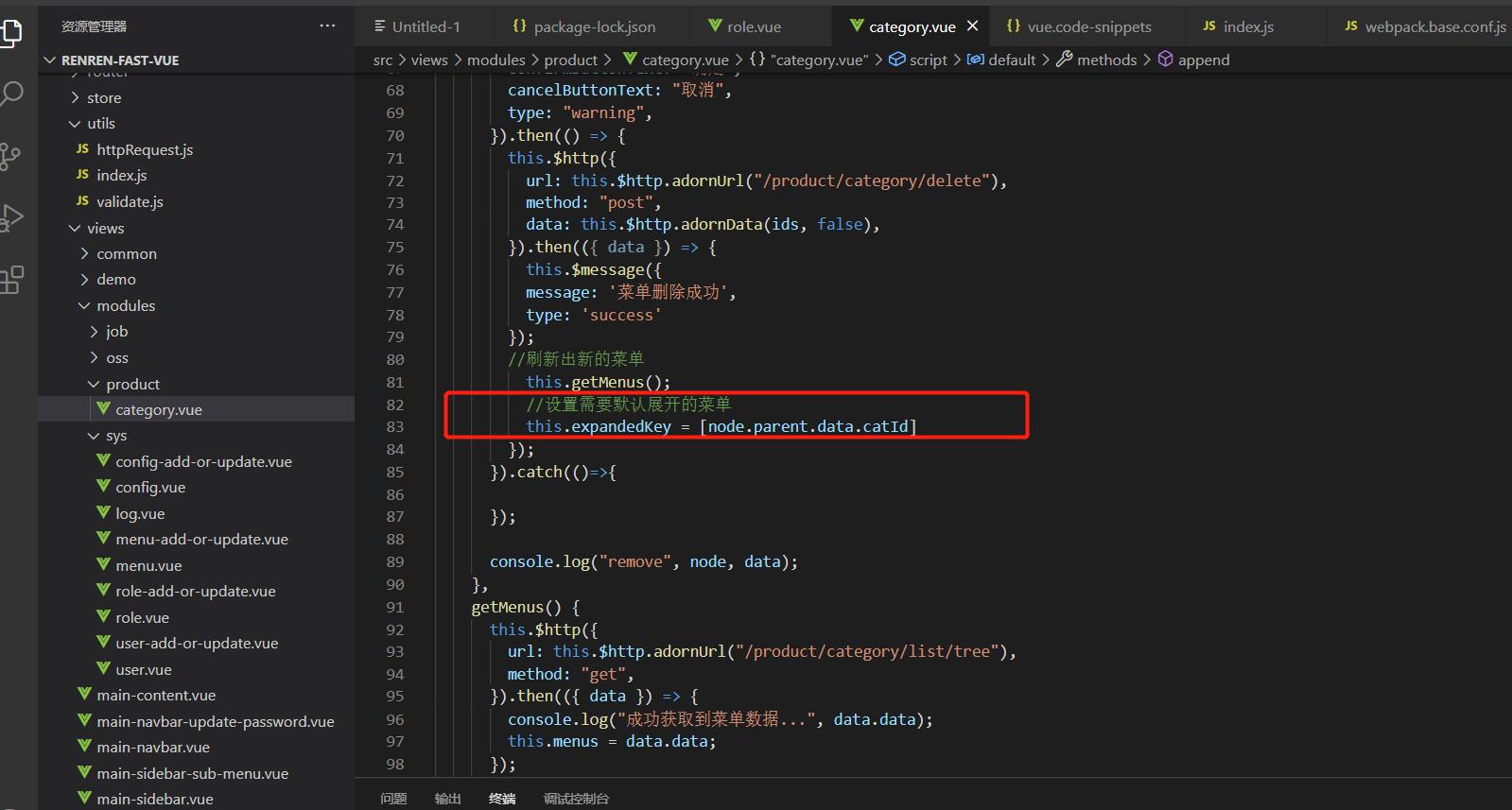Click the src breadcrumb segment
The image size is (1512, 810).
click(383, 60)
